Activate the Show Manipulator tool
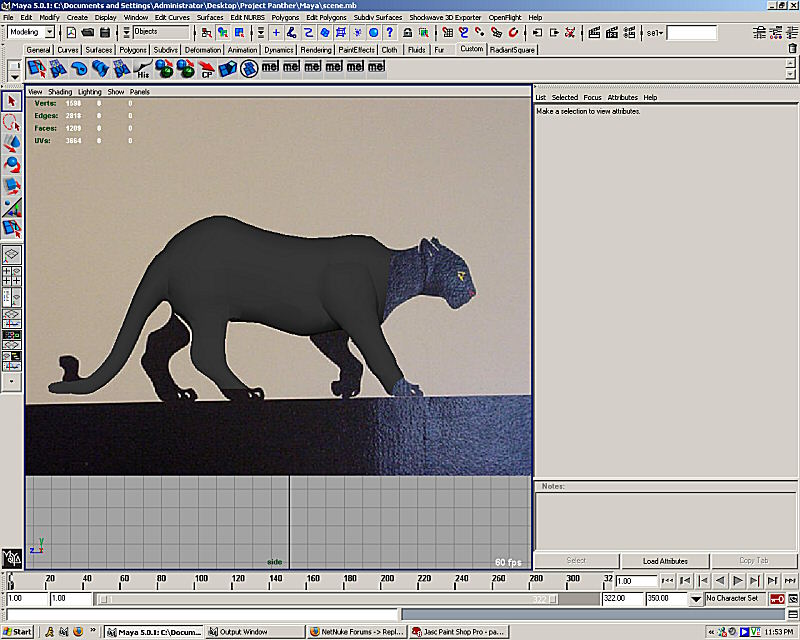800x640 pixels. pos(12,207)
